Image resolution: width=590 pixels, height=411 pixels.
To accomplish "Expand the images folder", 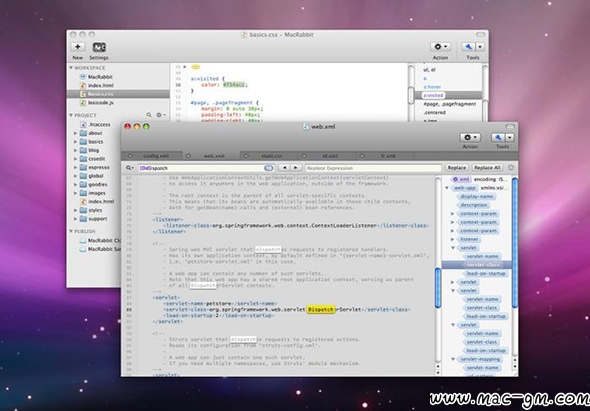I will click(x=75, y=193).
